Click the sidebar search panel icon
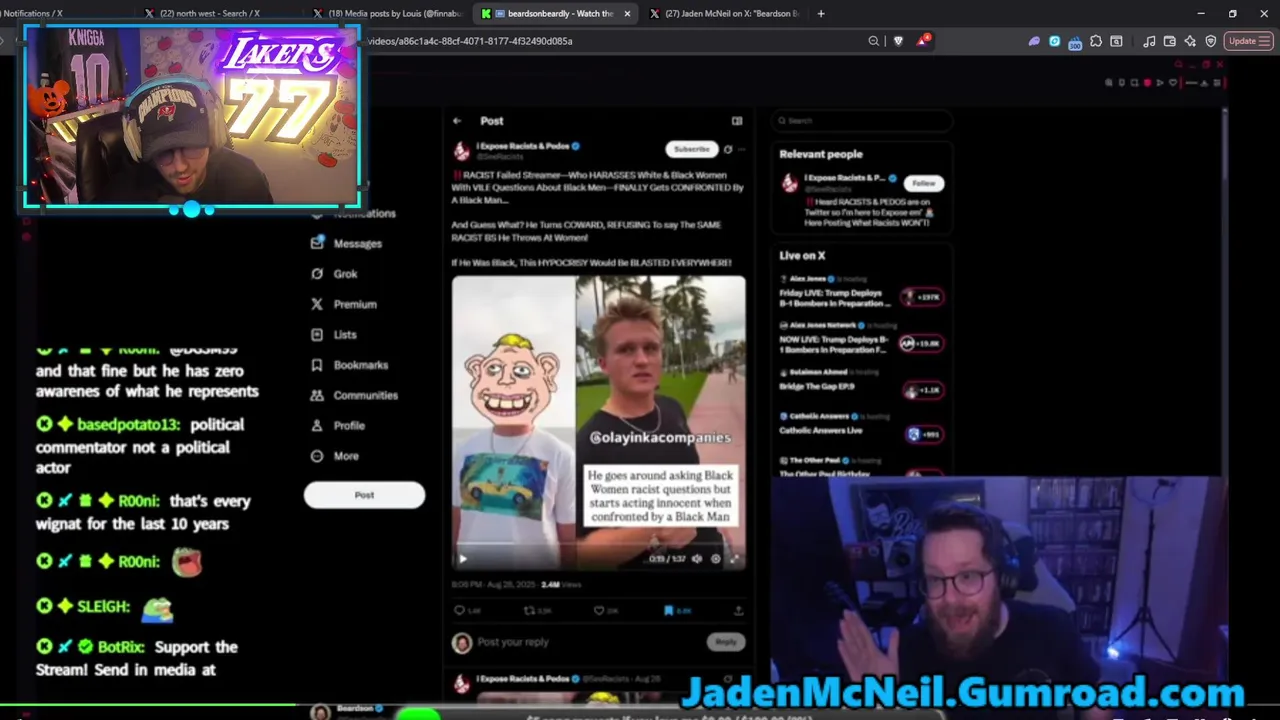Screen dimensions: 1280x720 [x=1116, y=41]
